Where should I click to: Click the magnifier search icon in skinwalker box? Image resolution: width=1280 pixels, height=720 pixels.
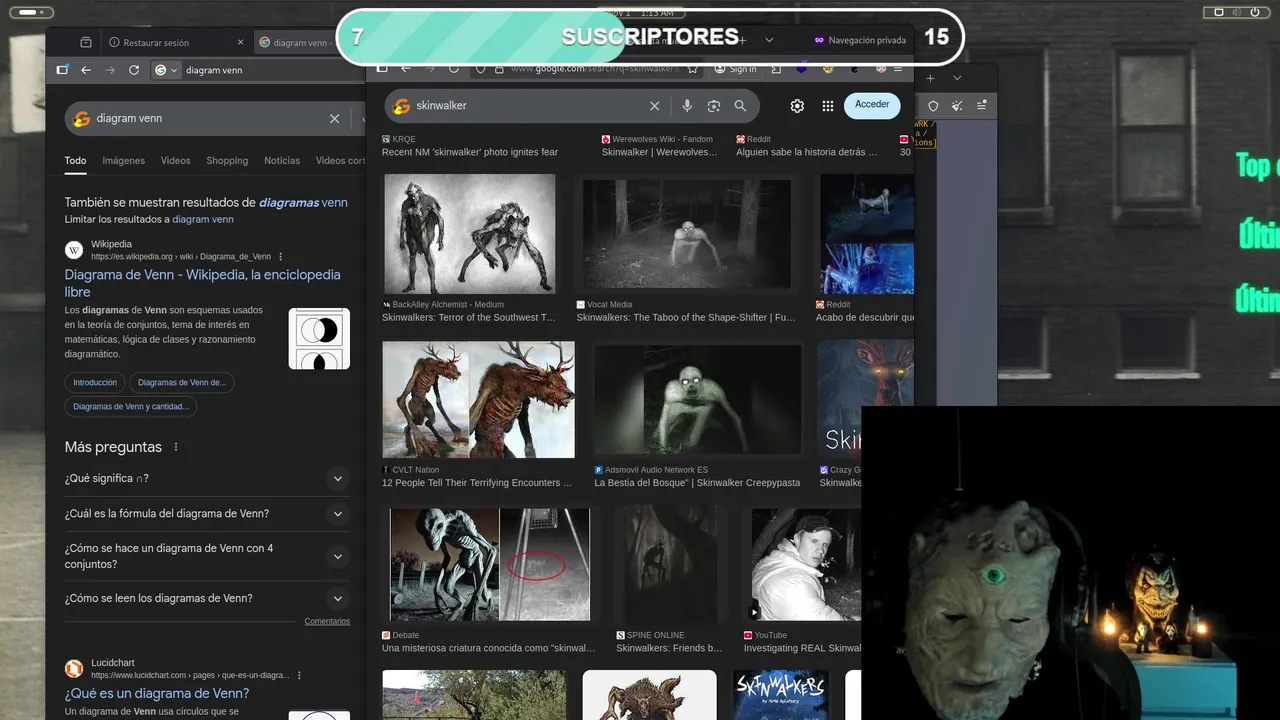[x=740, y=106]
